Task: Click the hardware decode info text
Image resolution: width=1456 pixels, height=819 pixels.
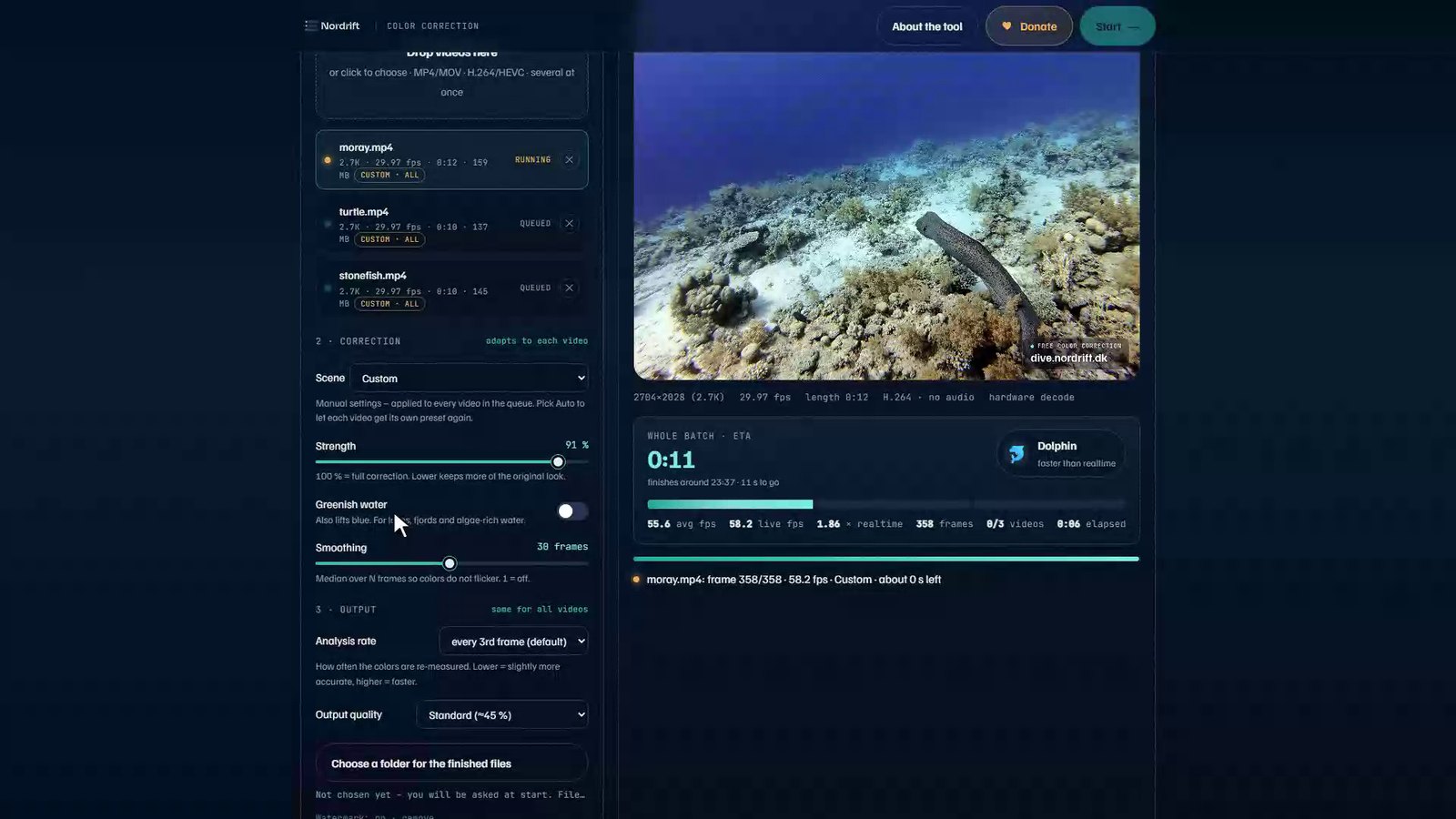Action: (1031, 398)
